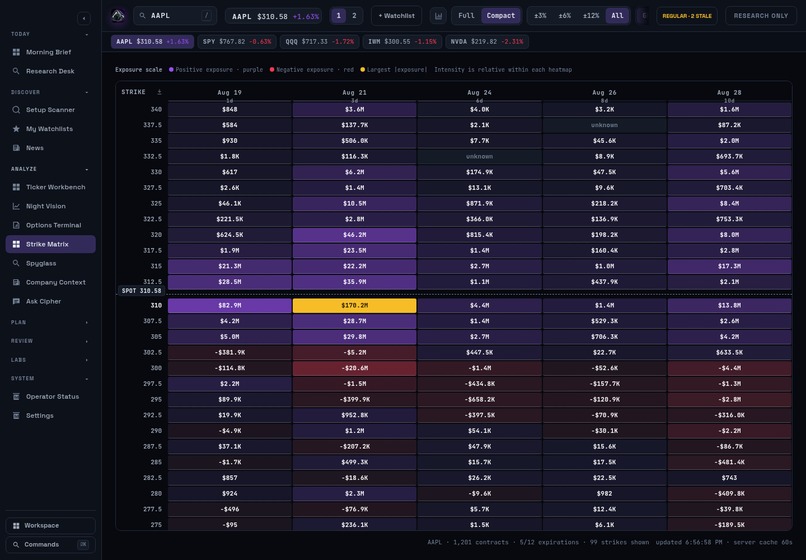Select the ±3% strike range

click(540, 16)
